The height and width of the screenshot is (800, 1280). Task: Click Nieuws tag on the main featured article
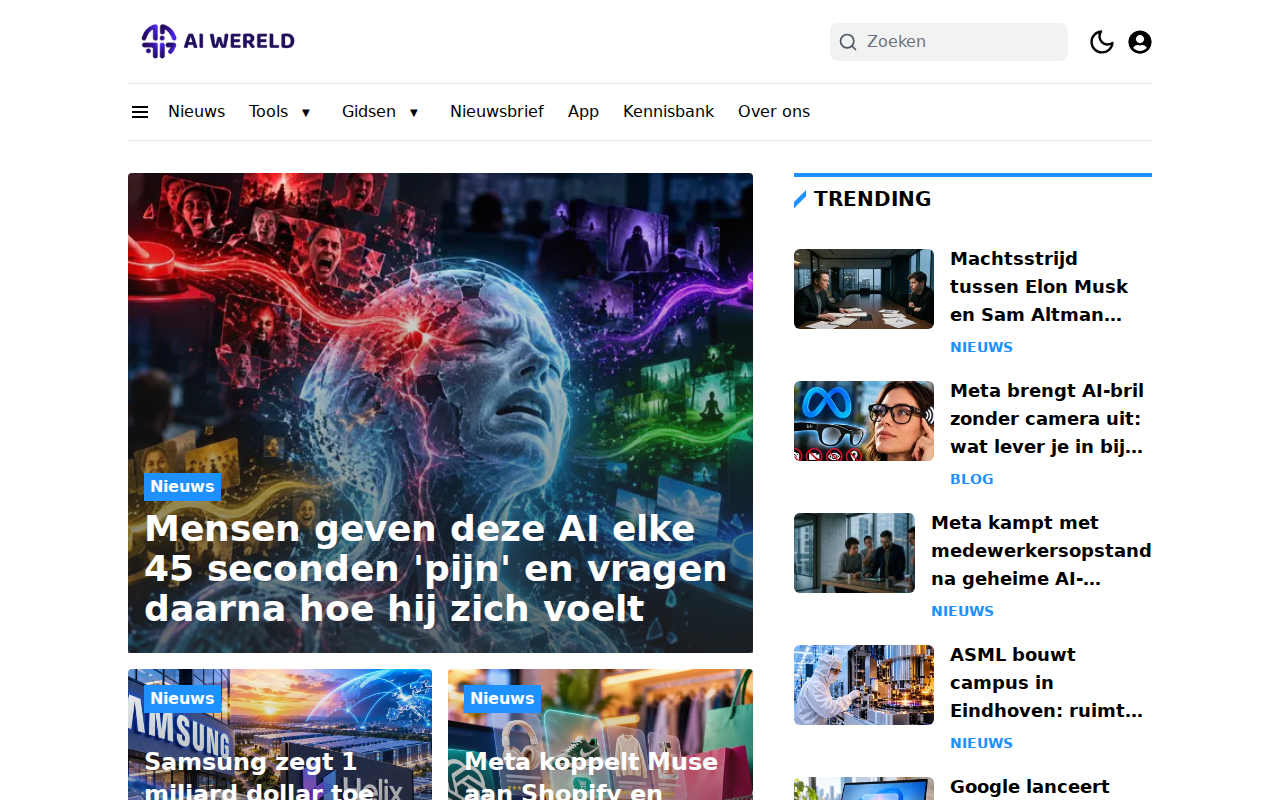182,487
